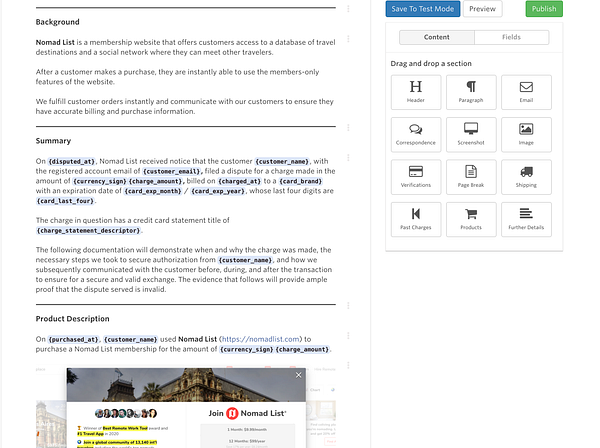Add a Past Charges section

[x=416, y=220]
